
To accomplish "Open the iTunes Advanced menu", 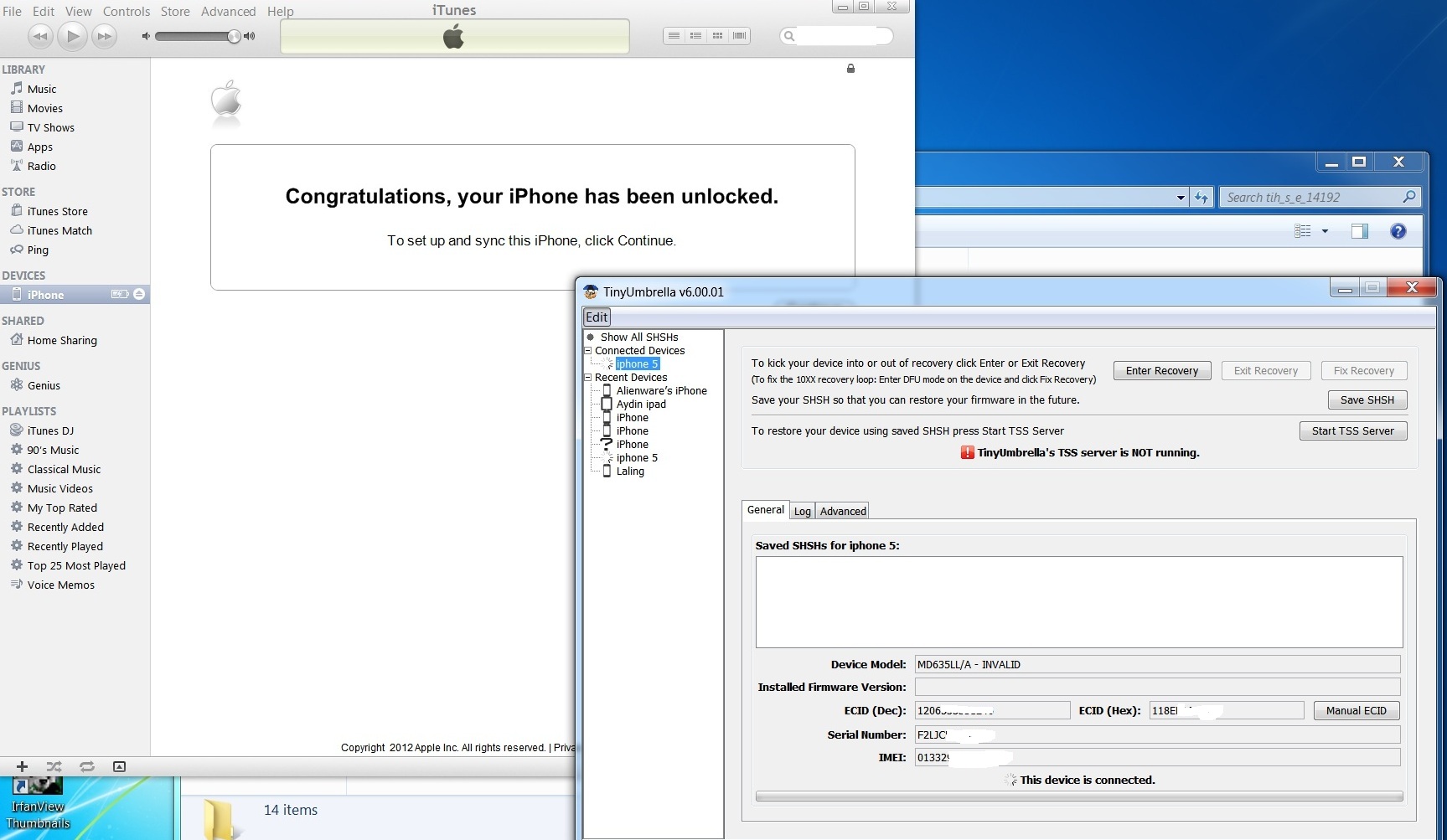I will coord(228,11).
